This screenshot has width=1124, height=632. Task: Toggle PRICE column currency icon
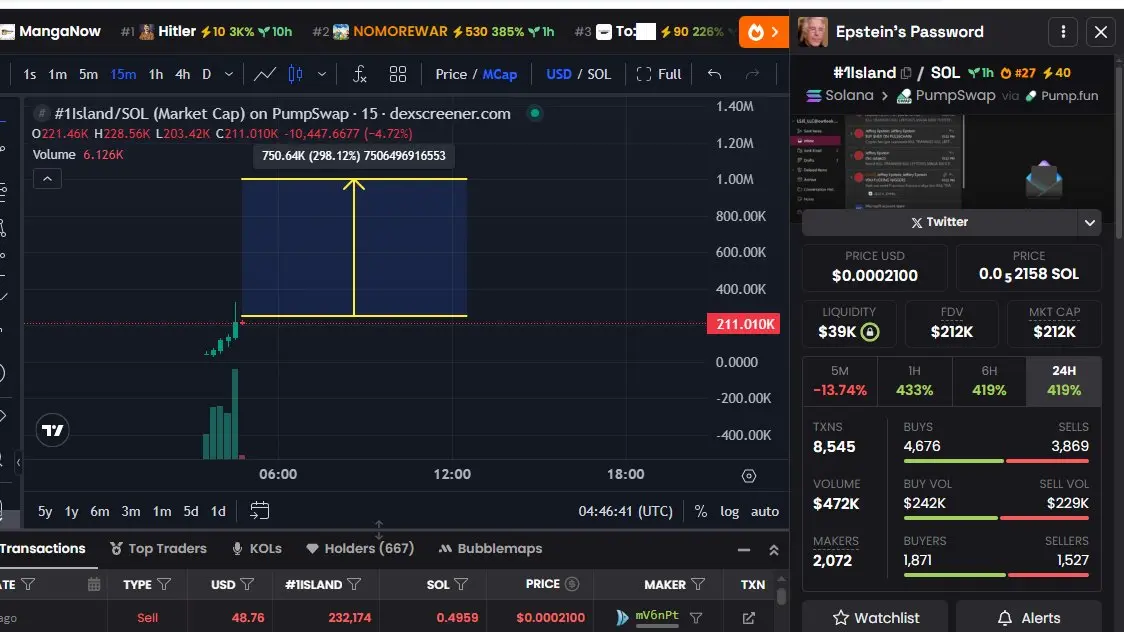point(572,584)
